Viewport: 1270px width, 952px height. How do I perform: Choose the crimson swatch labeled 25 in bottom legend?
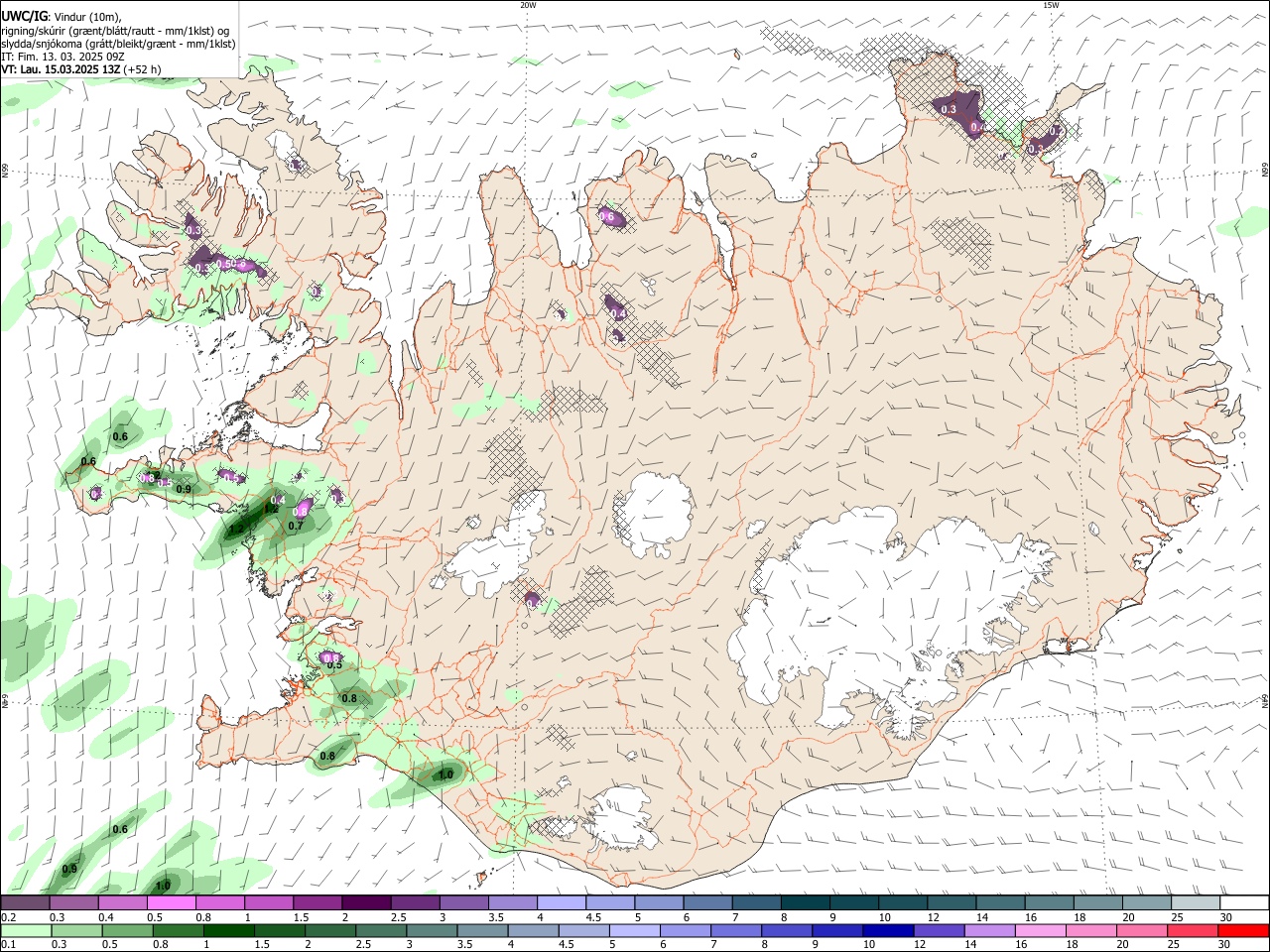pos(1194,930)
